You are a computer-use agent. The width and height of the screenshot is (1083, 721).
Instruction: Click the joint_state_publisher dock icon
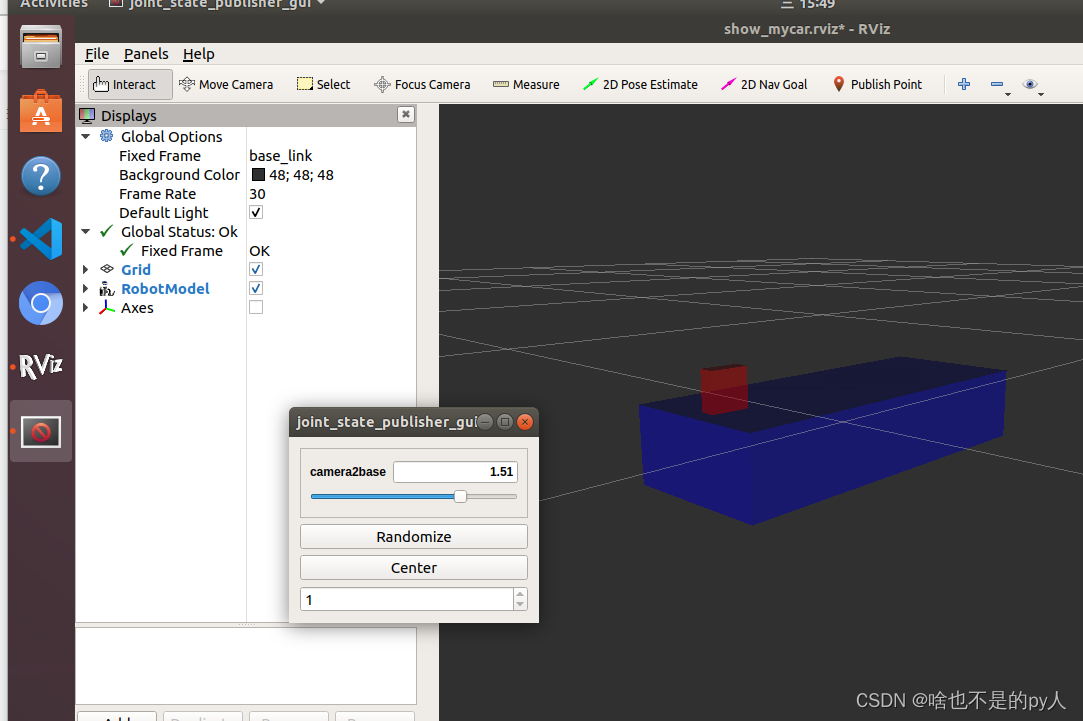click(41, 432)
